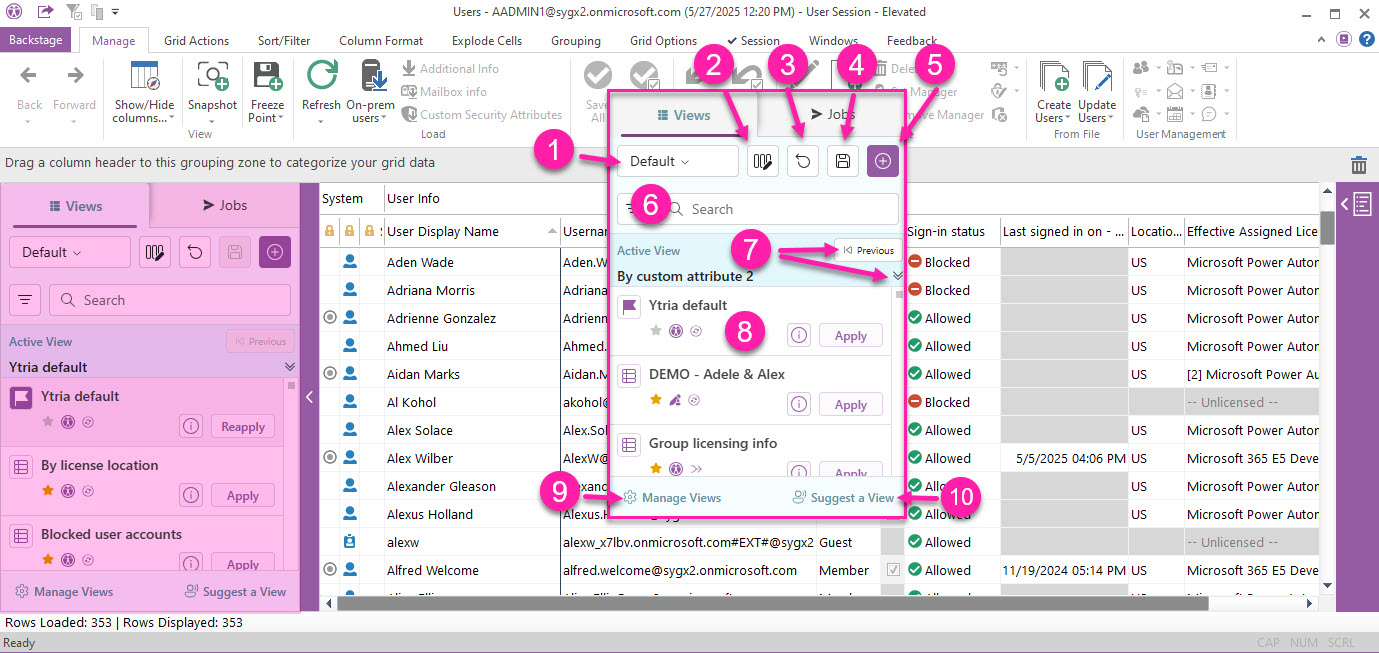Image resolution: width=1379 pixels, height=653 pixels.
Task: Click the Create Users from file icon
Action: pos(1054,78)
